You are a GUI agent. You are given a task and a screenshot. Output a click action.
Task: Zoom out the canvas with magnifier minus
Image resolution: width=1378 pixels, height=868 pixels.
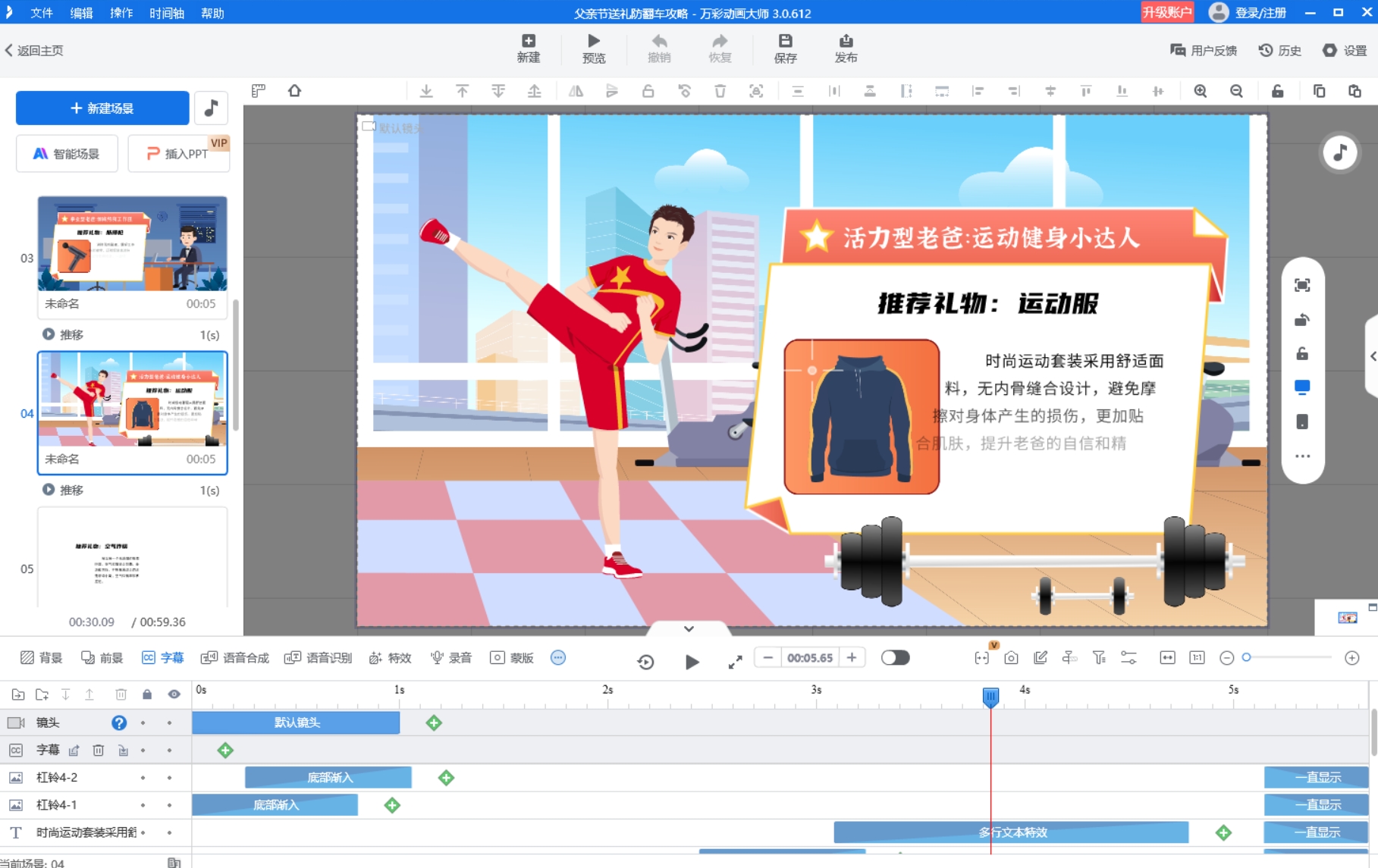click(1236, 91)
